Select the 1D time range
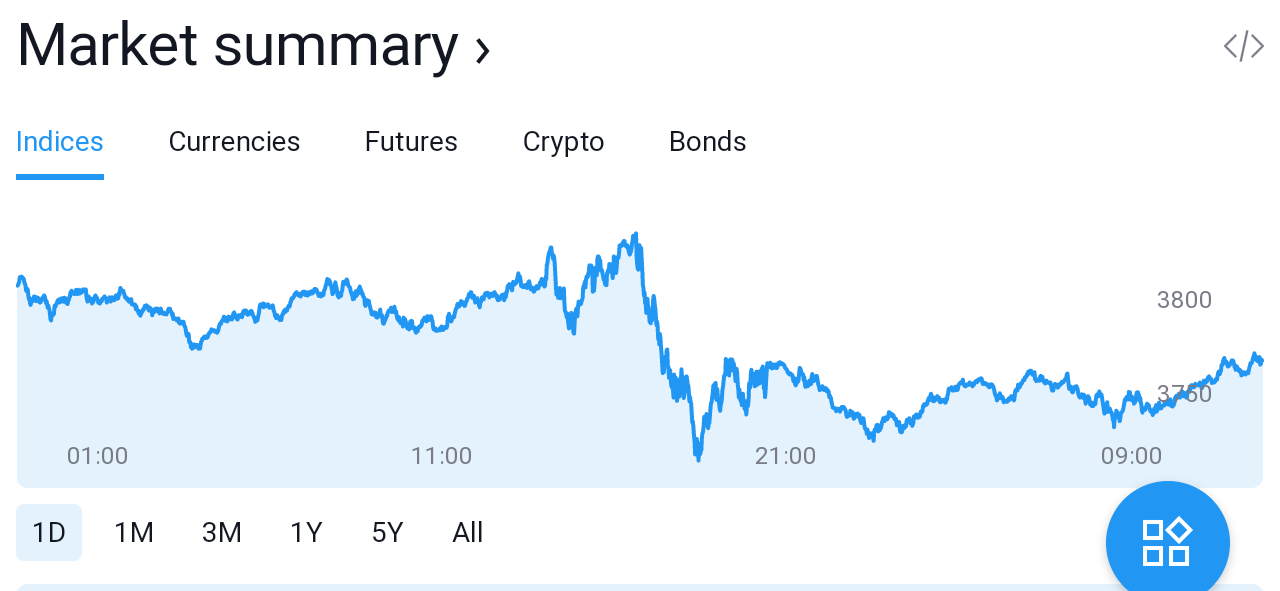 [x=49, y=533]
